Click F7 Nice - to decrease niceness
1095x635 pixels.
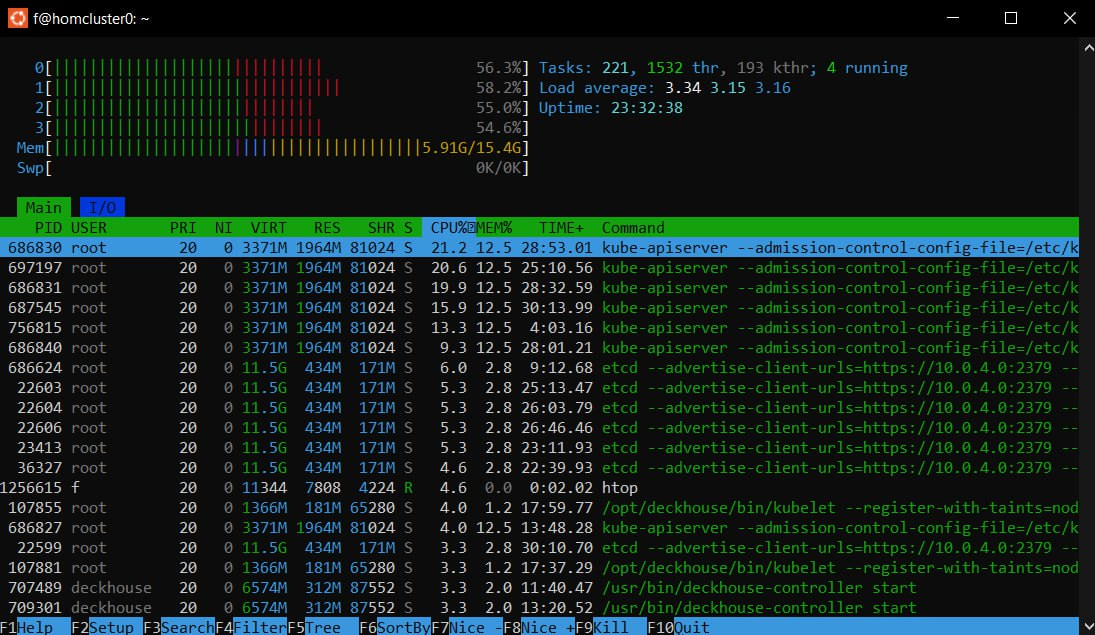(x=466, y=627)
